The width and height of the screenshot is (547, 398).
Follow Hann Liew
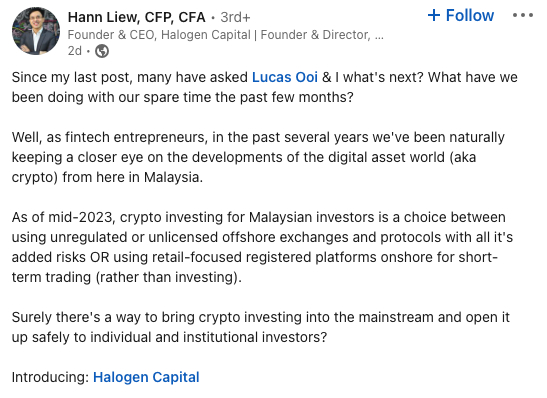(x=460, y=15)
